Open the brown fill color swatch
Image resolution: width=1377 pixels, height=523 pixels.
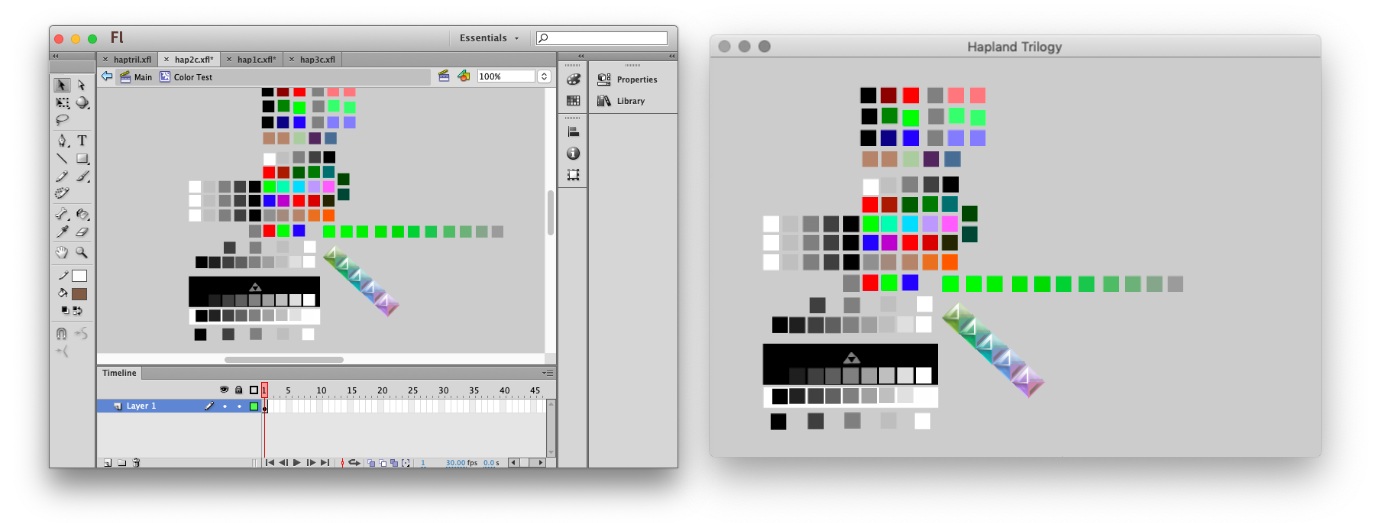point(79,294)
